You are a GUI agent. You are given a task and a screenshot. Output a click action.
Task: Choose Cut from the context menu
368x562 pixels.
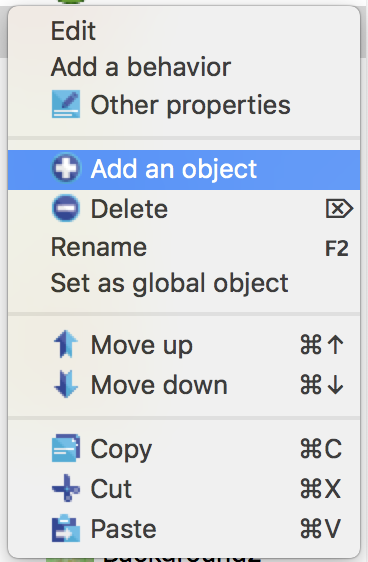(184, 489)
